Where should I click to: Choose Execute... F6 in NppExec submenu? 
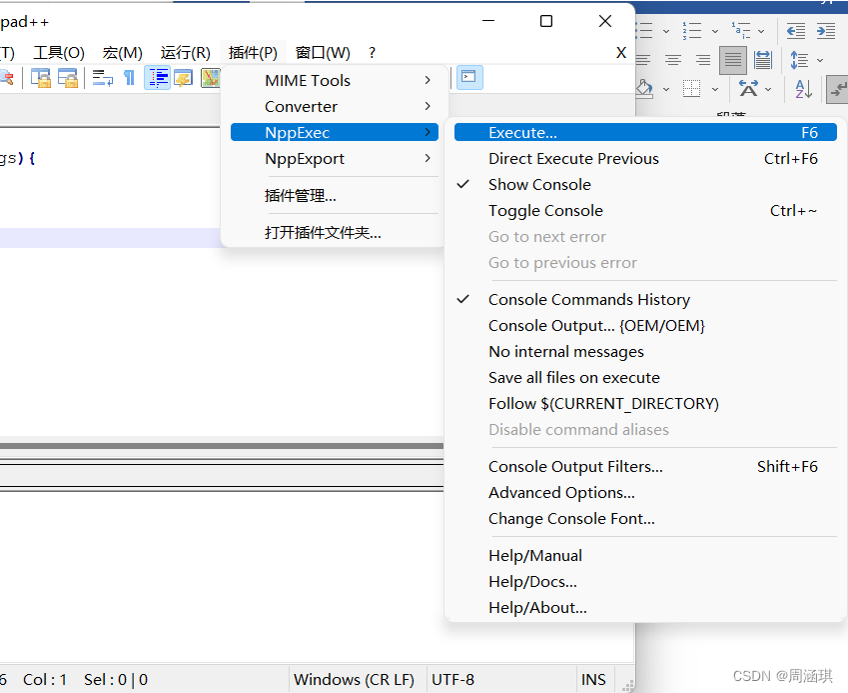(645, 132)
